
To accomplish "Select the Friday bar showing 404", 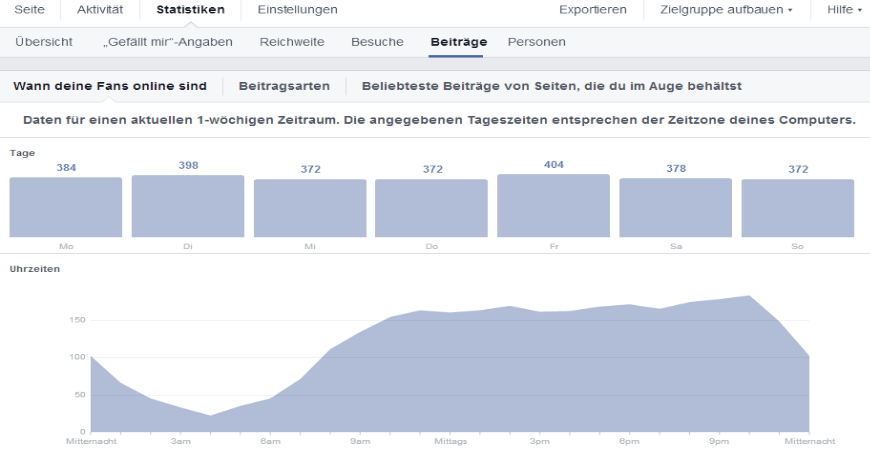I will (553, 205).
